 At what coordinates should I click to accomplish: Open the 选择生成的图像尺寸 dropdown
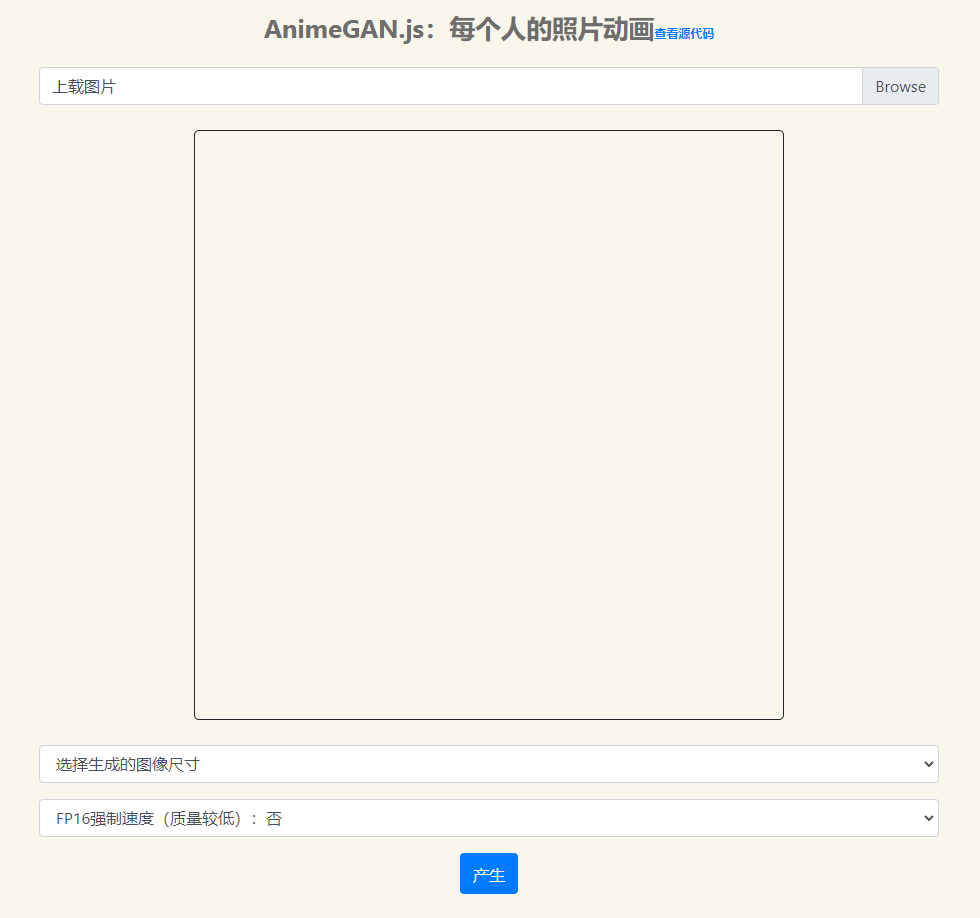[x=489, y=764]
